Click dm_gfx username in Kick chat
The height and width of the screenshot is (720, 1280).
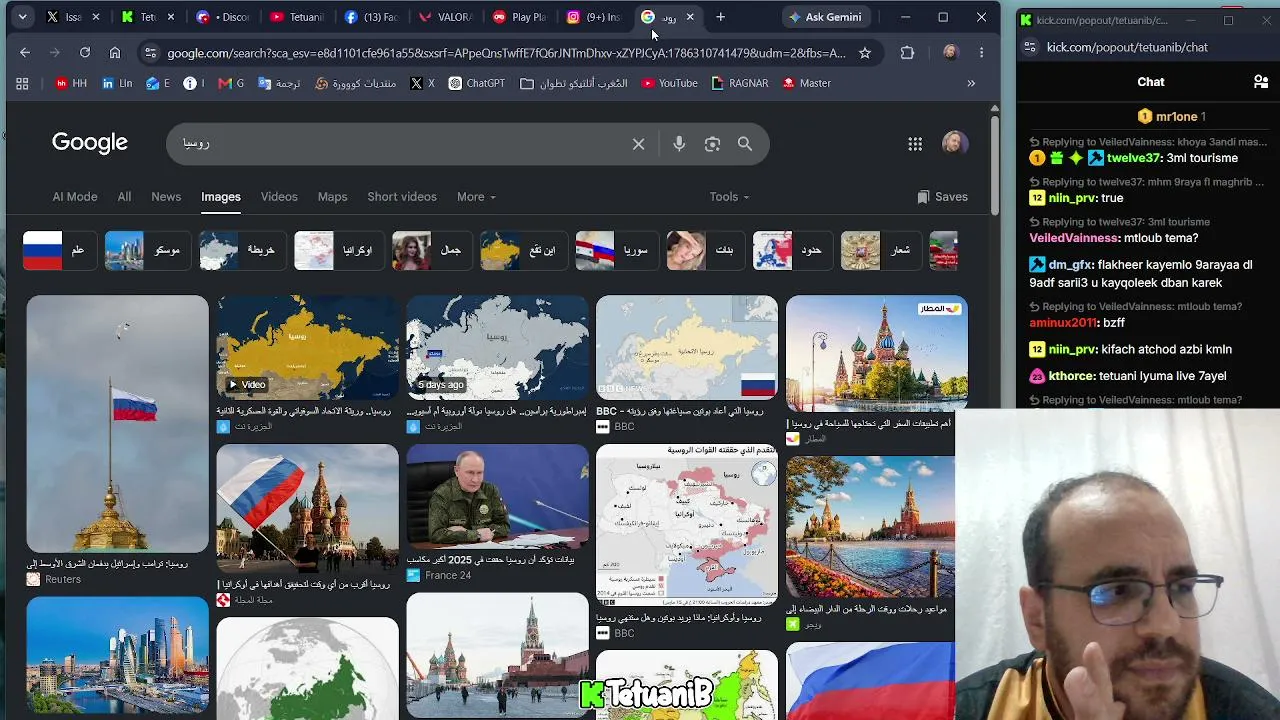tap(1071, 265)
